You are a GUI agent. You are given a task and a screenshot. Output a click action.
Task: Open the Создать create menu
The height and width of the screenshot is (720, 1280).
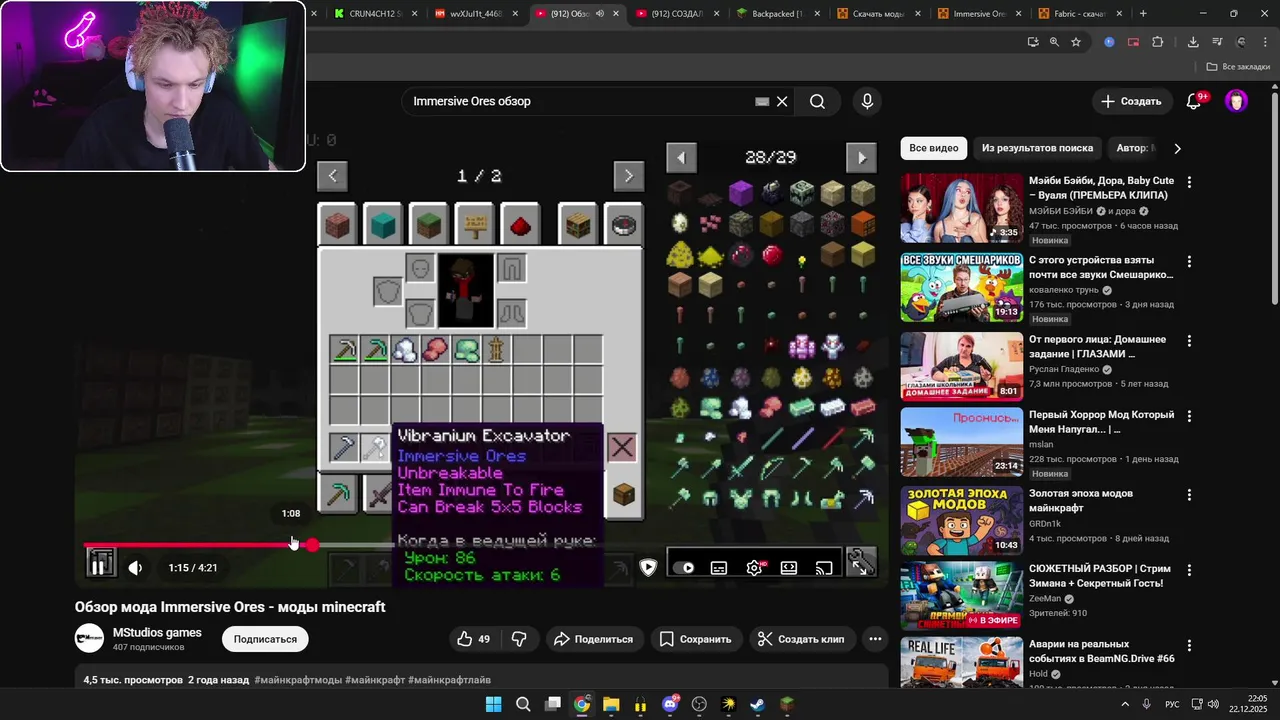1131,101
